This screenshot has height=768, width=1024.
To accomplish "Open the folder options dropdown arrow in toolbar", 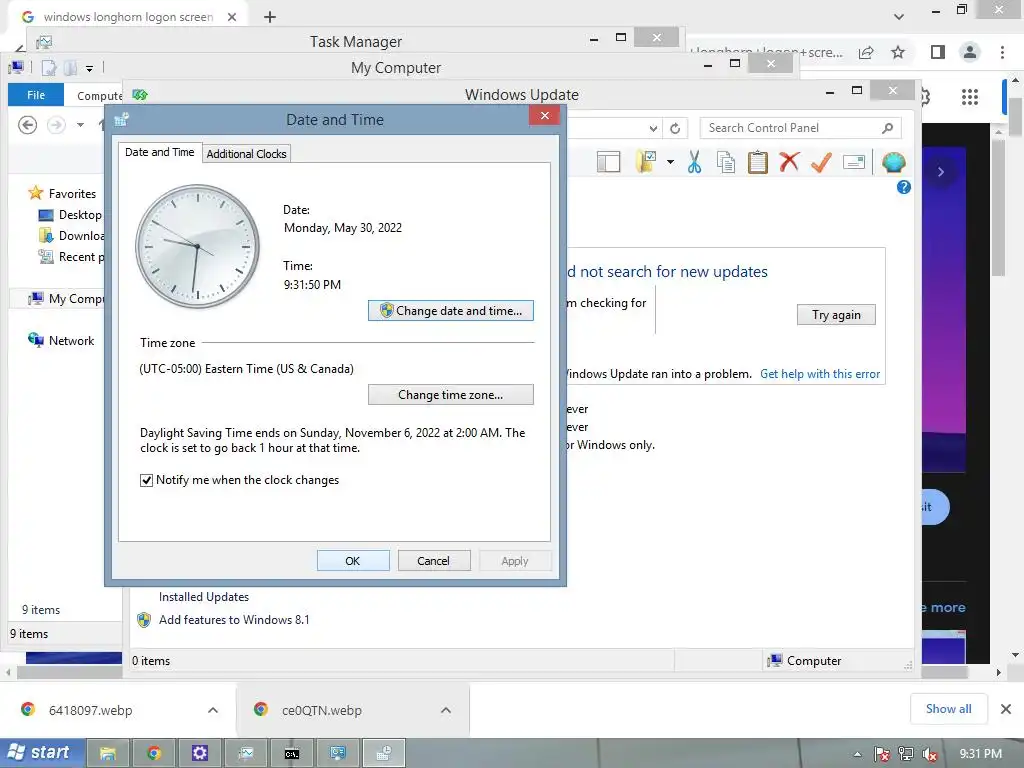I will (670, 161).
